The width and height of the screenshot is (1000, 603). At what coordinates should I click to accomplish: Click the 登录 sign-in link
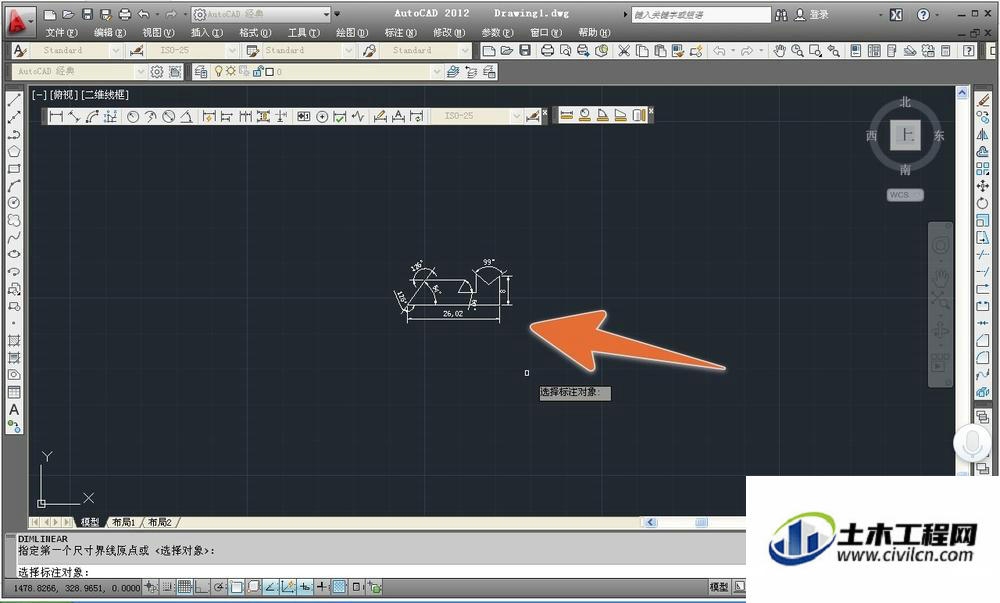(x=819, y=15)
